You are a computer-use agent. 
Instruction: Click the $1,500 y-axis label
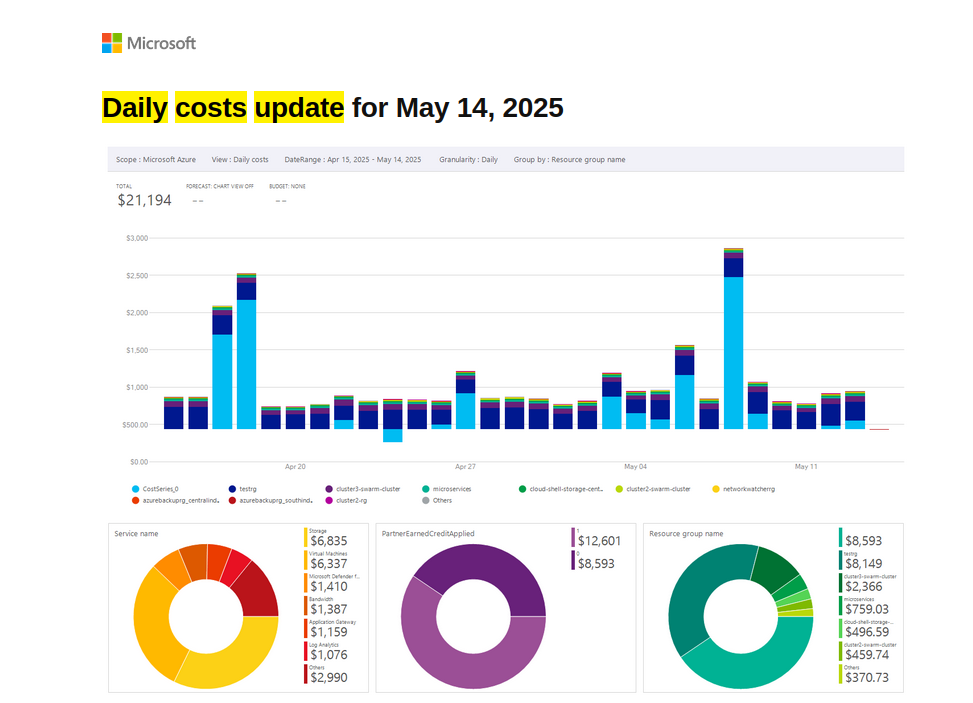(137, 351)
